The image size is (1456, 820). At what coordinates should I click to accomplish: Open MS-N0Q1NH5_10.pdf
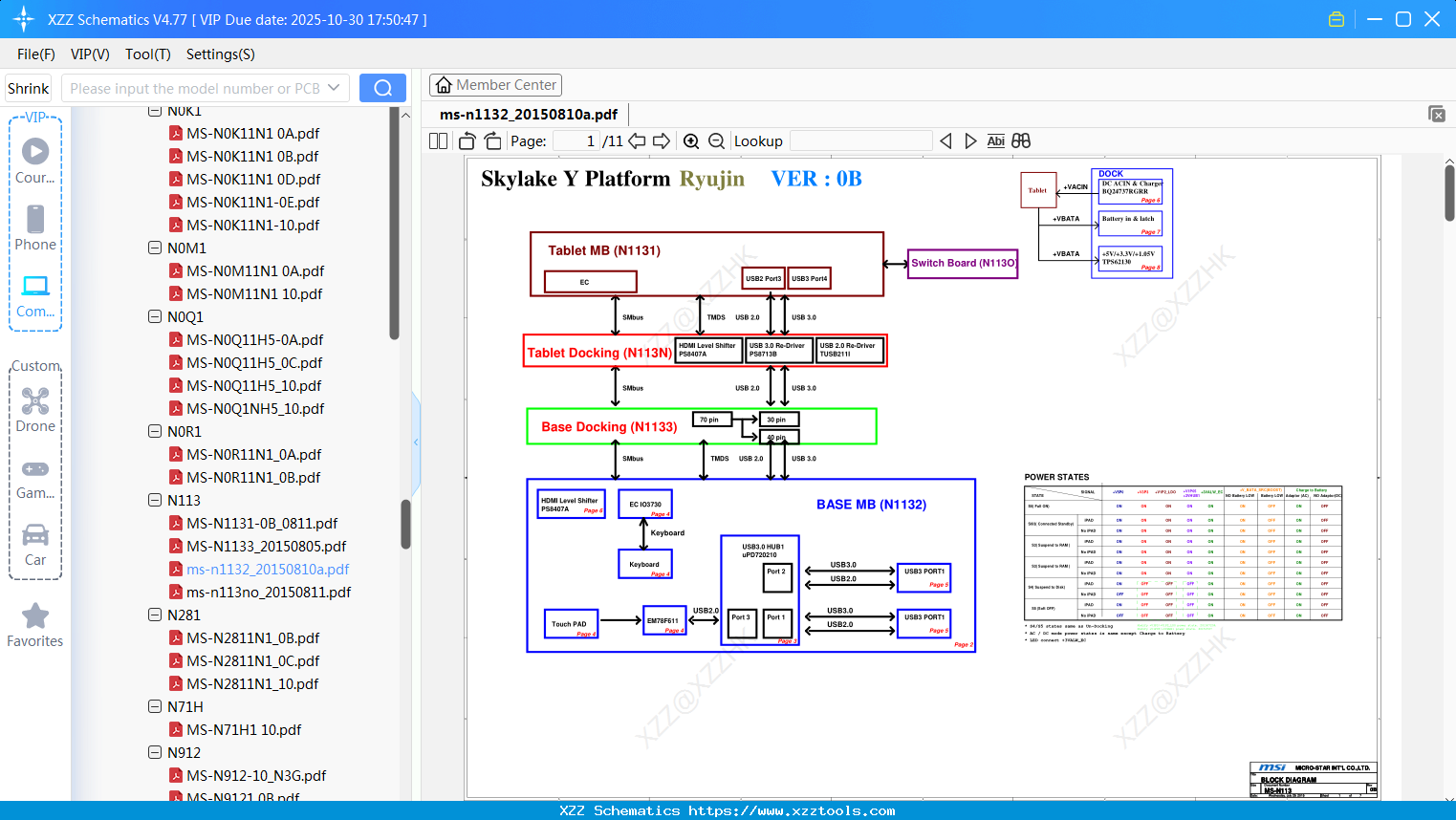click(255, 408)
